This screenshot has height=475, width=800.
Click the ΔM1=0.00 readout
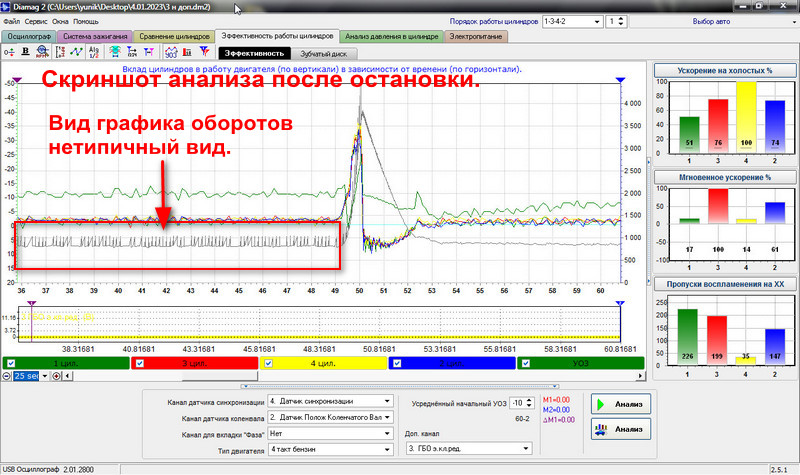pyautogui.click(x=558, y=420)
